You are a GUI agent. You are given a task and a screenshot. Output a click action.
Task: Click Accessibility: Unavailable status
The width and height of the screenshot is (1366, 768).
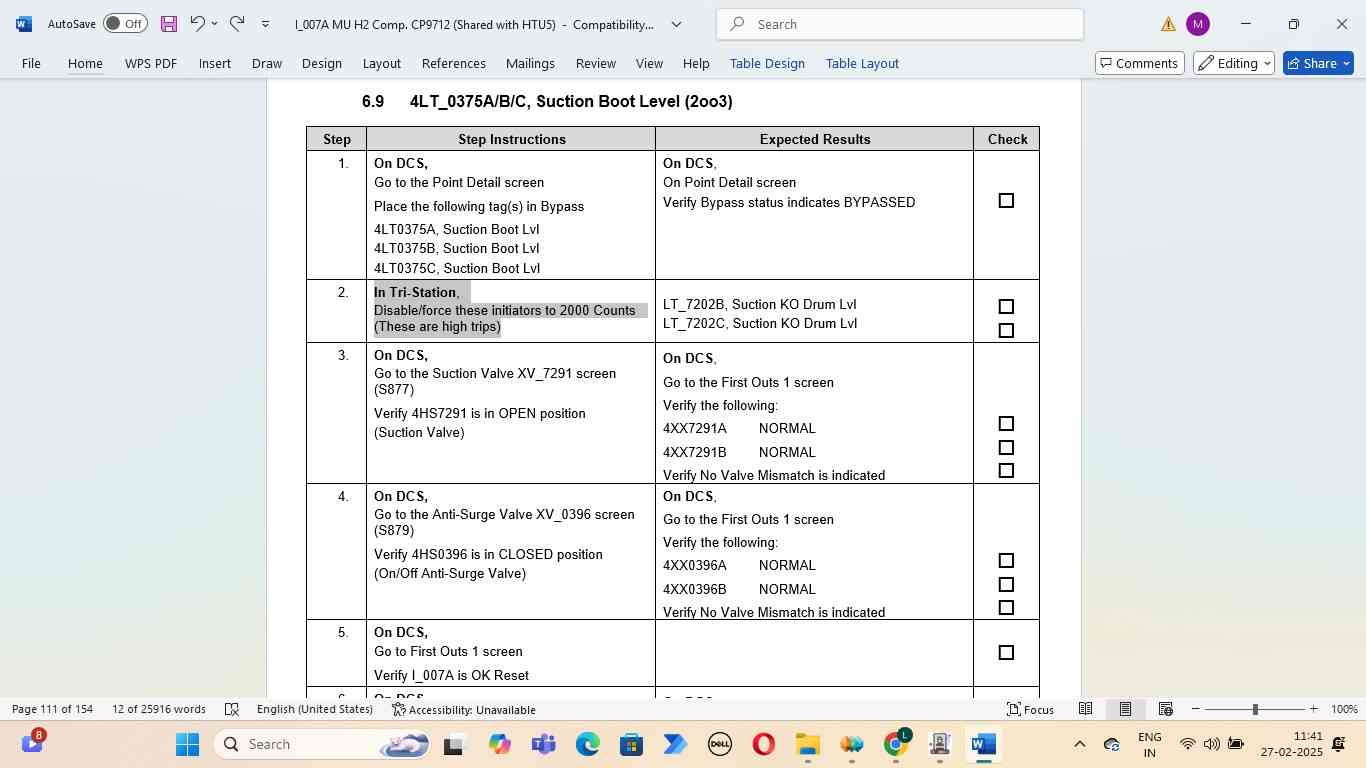click(x=464, y=709)
